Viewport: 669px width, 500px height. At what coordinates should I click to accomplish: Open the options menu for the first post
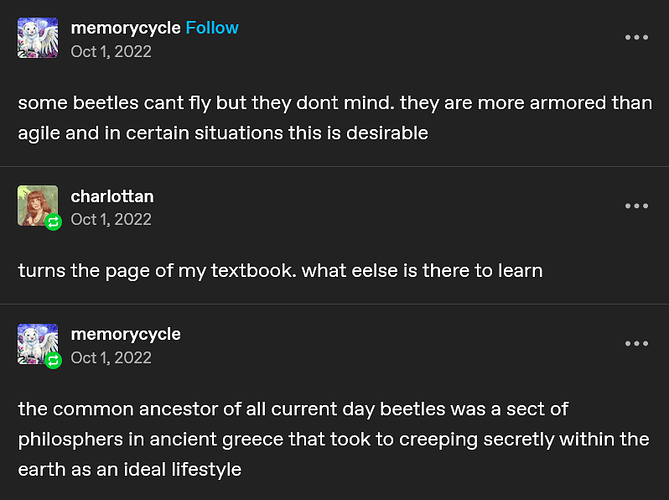[x=637, y=38]
